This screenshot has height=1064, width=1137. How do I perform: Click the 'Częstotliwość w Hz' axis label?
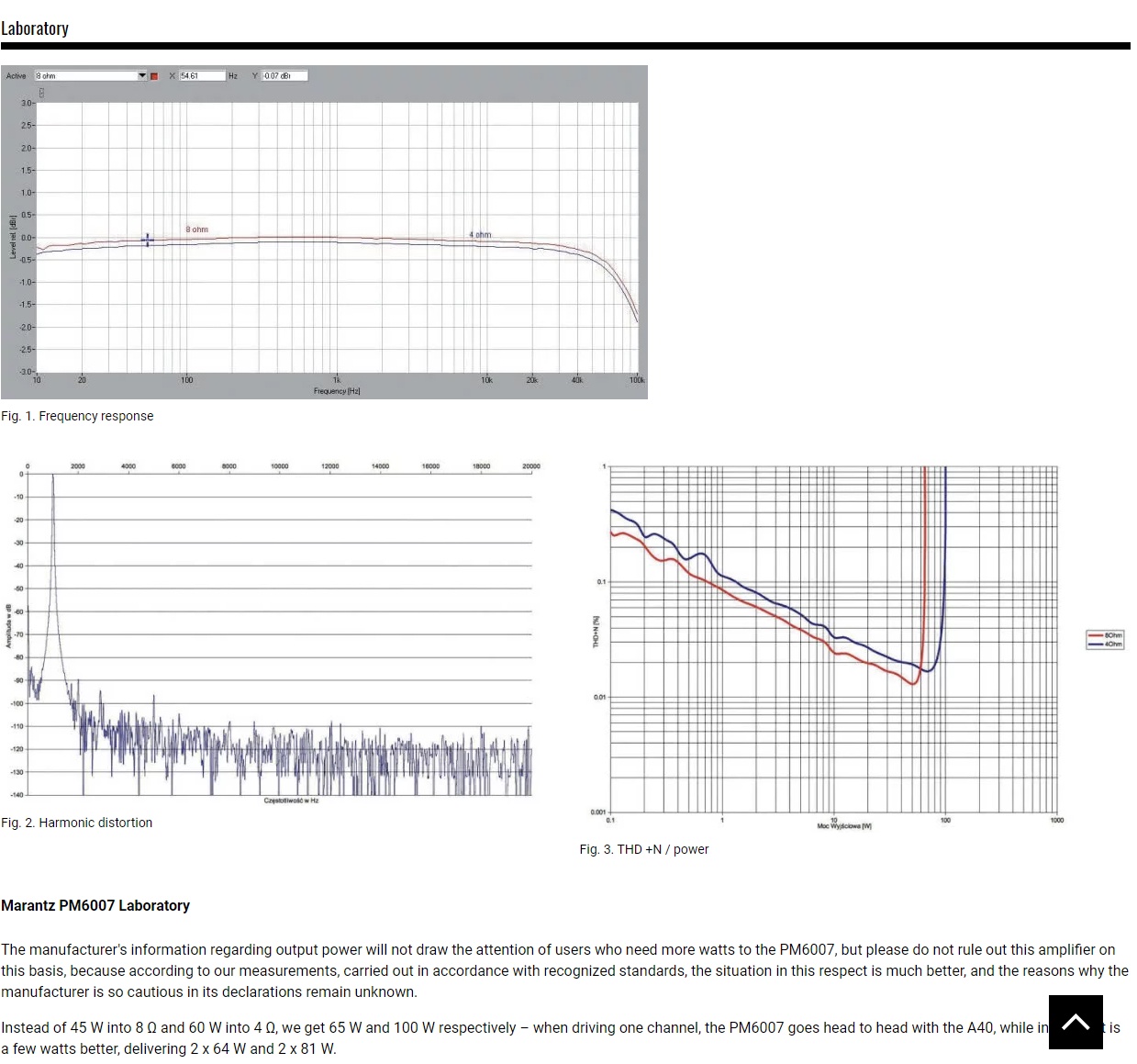click(291, 801)
